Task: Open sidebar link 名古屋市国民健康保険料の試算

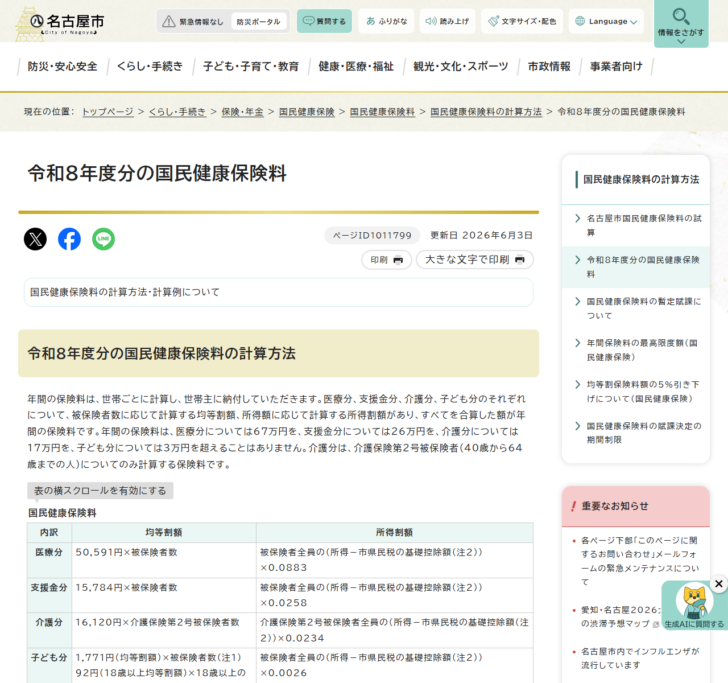Action: point(636,225)
